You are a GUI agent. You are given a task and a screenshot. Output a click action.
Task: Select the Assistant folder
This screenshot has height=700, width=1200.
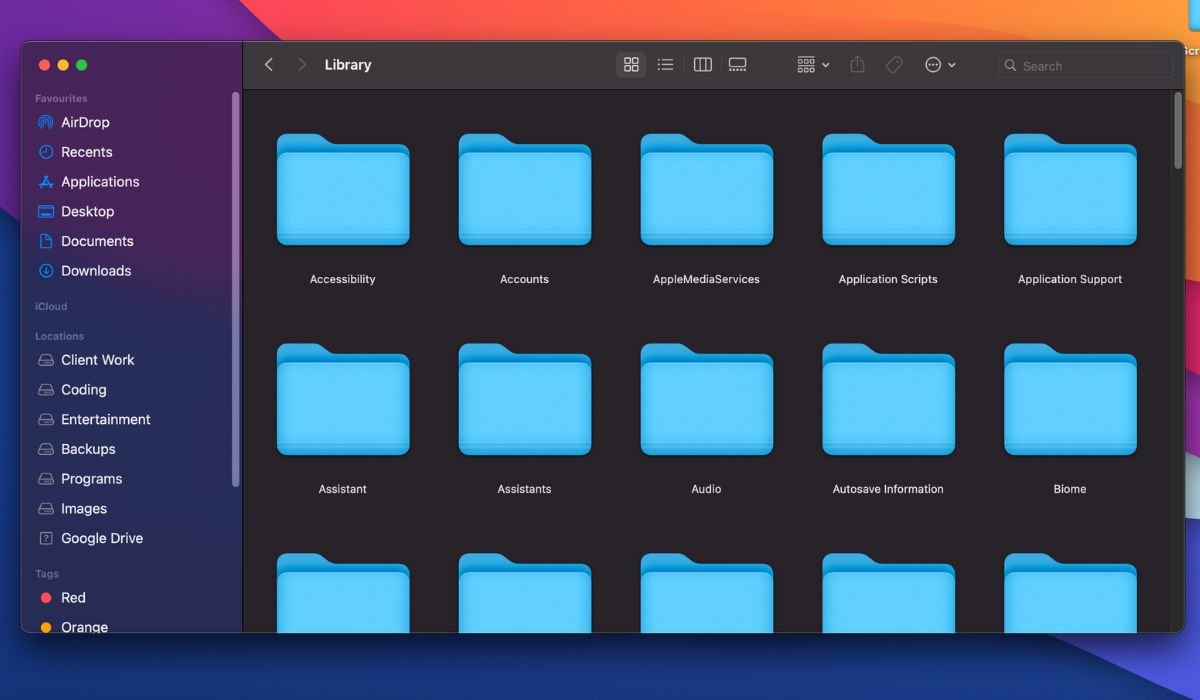coord(343,400)
